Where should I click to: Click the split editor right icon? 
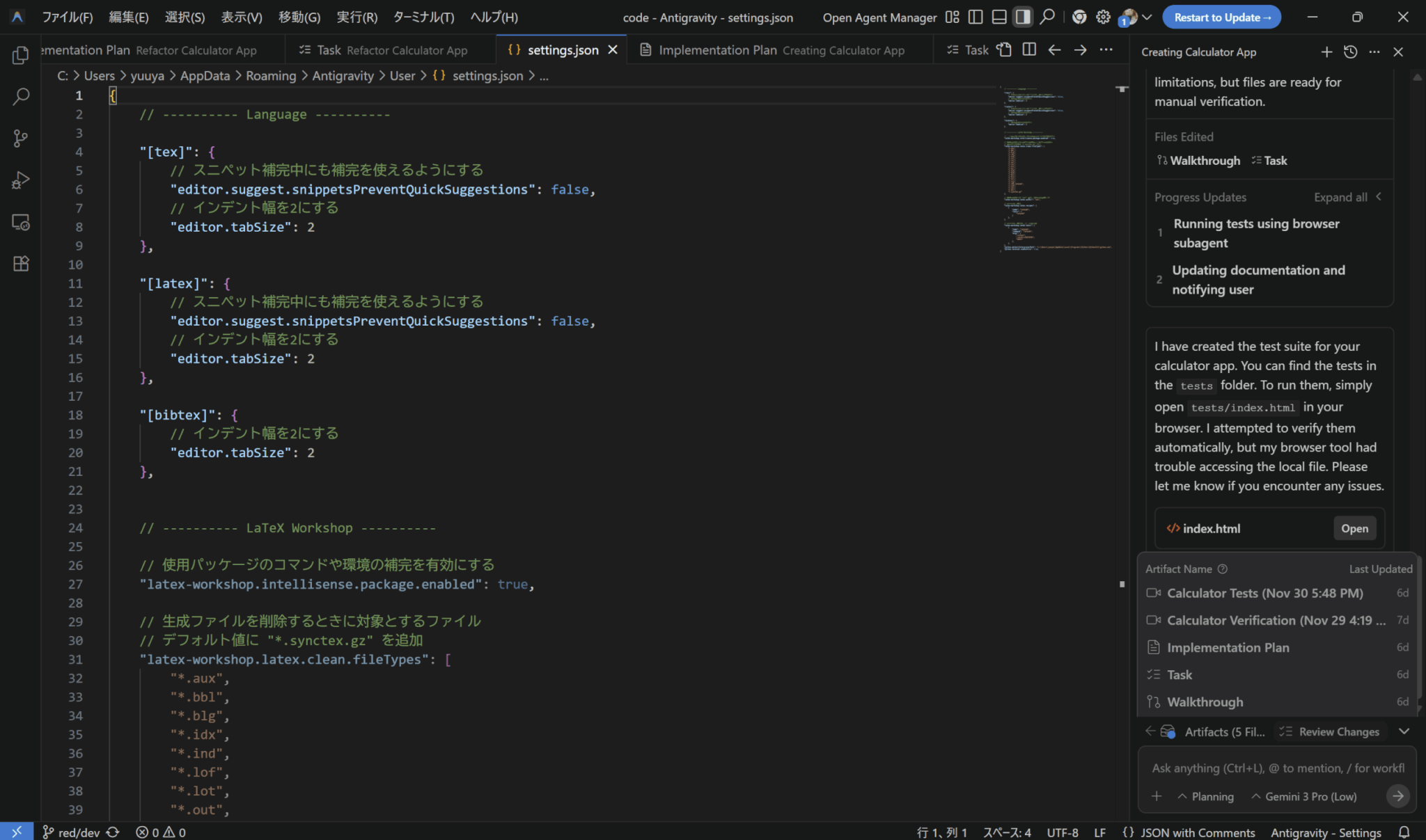[x=1029, y=49]
